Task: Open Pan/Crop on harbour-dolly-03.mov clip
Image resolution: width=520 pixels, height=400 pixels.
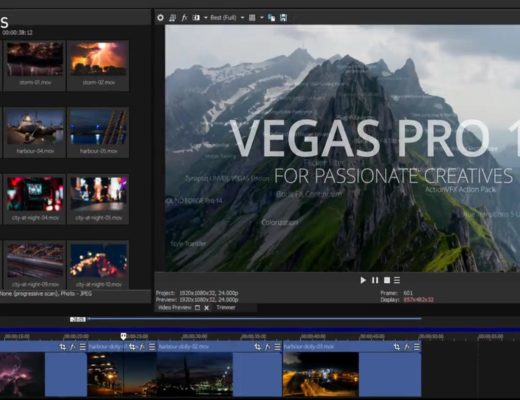Action: pyautogui.click(x=397, y=347)
